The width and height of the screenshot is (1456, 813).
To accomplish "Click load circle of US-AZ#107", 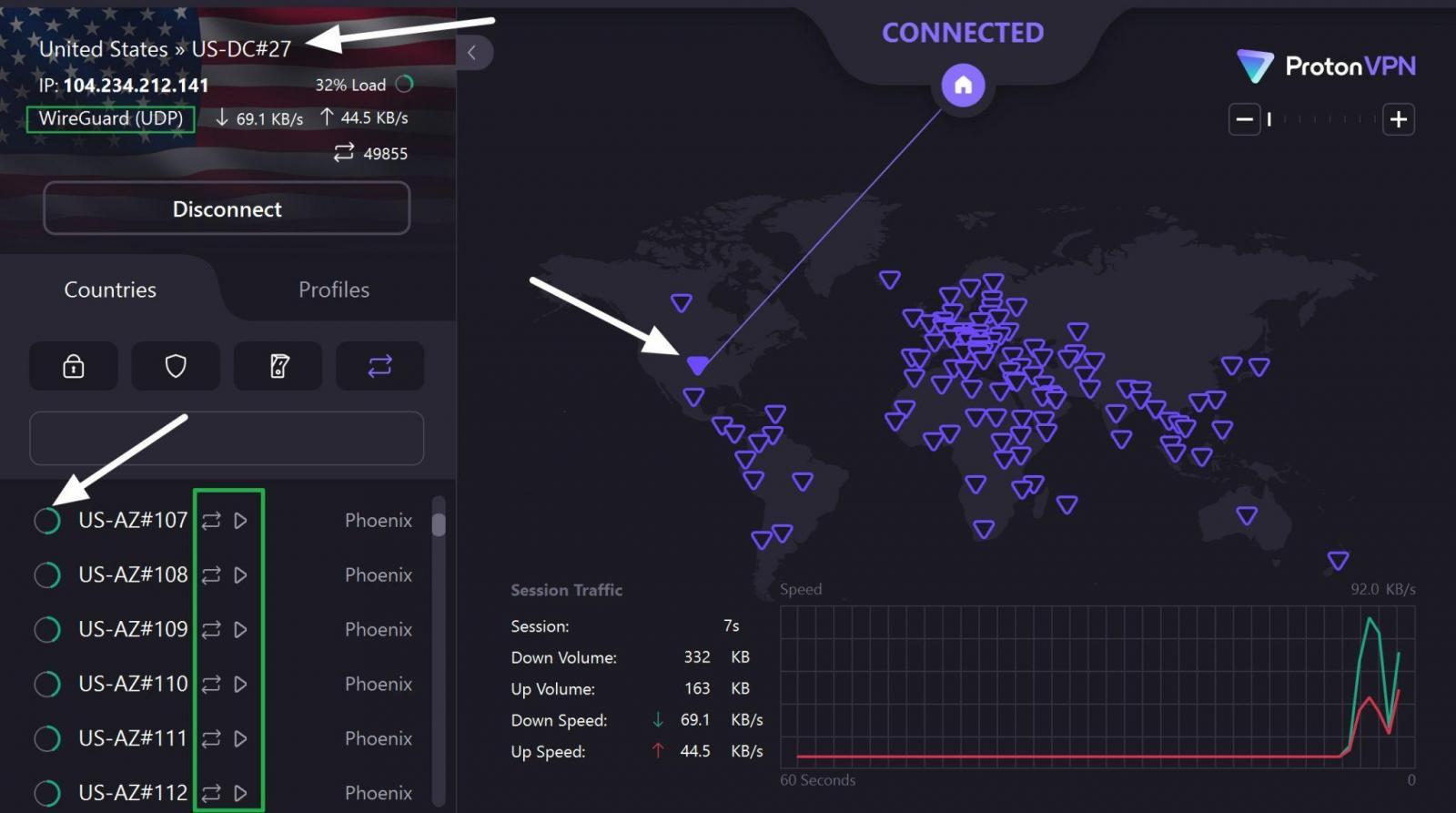I will [x=47, y=521].
